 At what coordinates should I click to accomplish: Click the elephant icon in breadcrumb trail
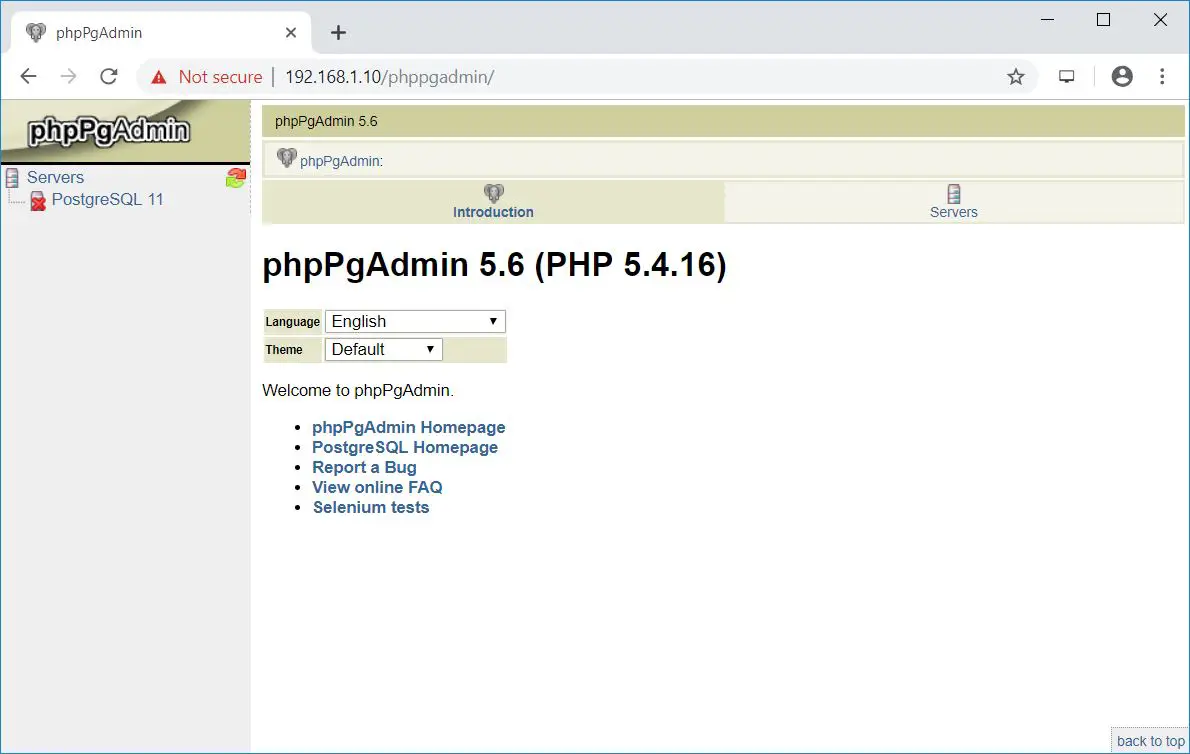[x=286, y=158]
